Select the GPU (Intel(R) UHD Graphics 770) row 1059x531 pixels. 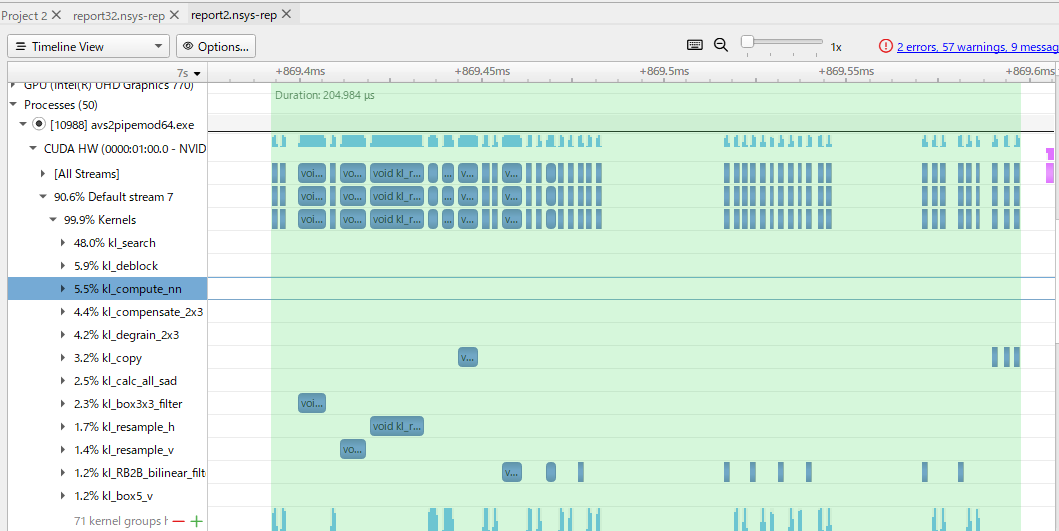pyautogui.click(x=108, y=86)
